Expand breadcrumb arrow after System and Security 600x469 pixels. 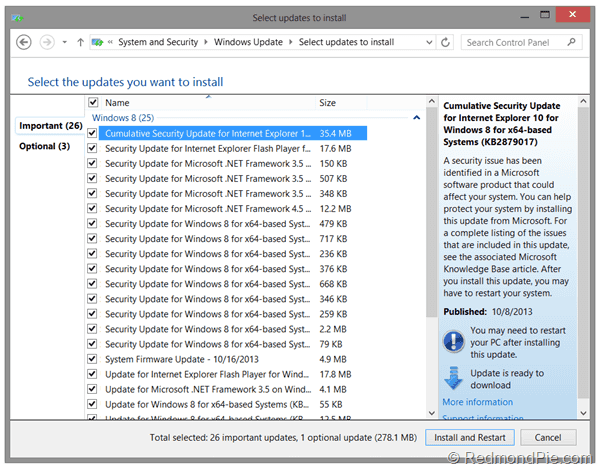pyautogui.click(x=206, y=42)
